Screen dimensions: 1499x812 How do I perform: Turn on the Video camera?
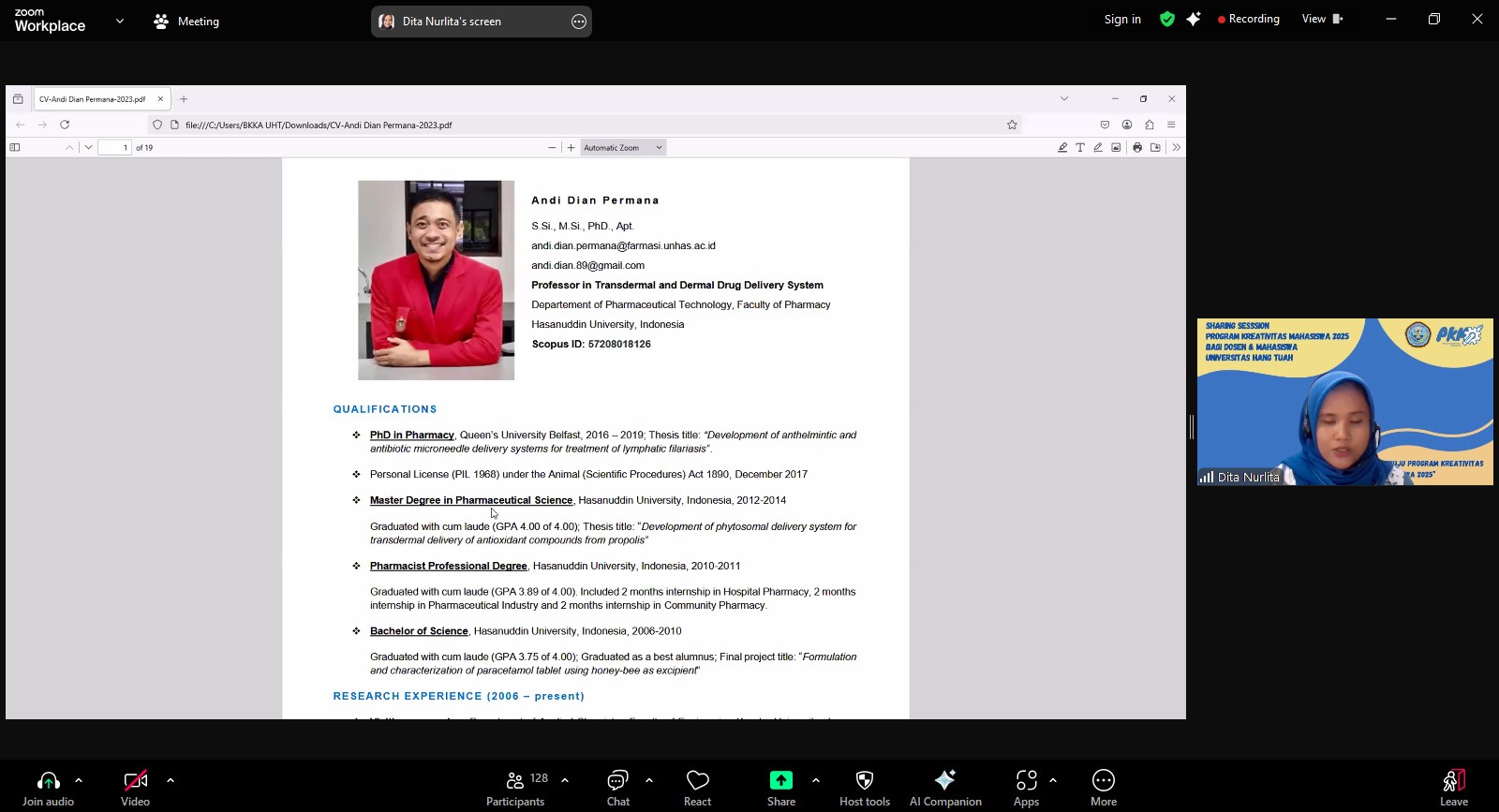coord(135,781)
